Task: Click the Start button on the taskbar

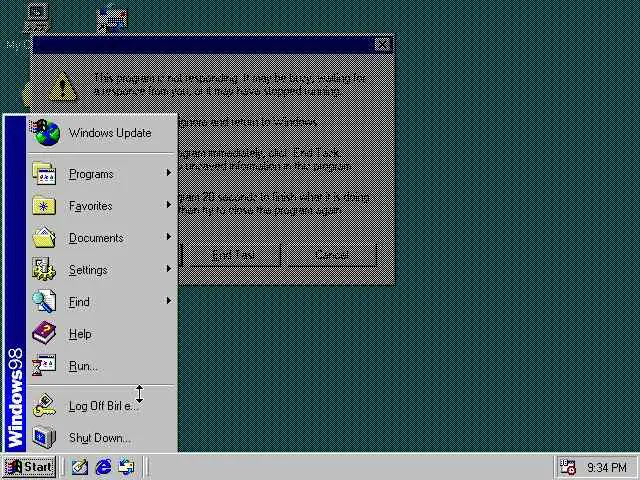Action: click(29, 467)
